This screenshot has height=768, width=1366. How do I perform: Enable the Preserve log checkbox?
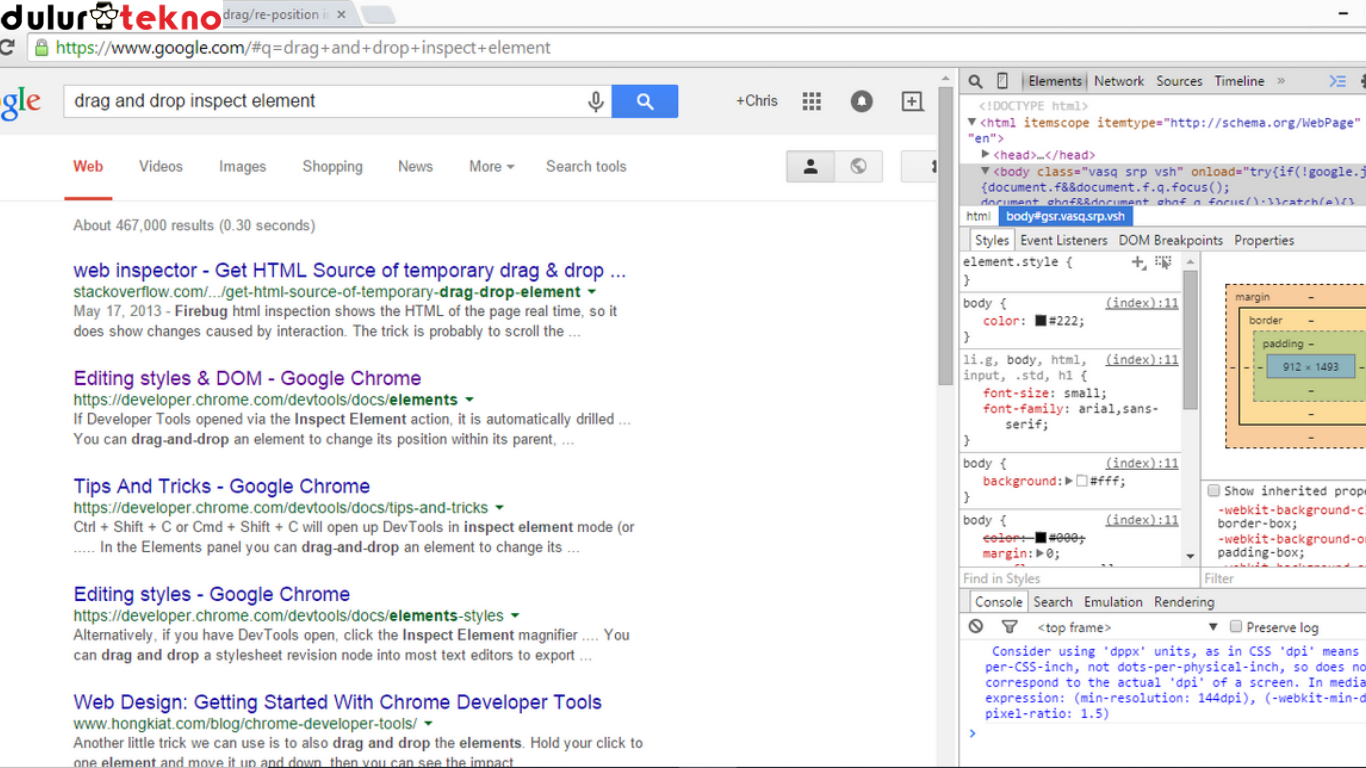coord(1236,627)
